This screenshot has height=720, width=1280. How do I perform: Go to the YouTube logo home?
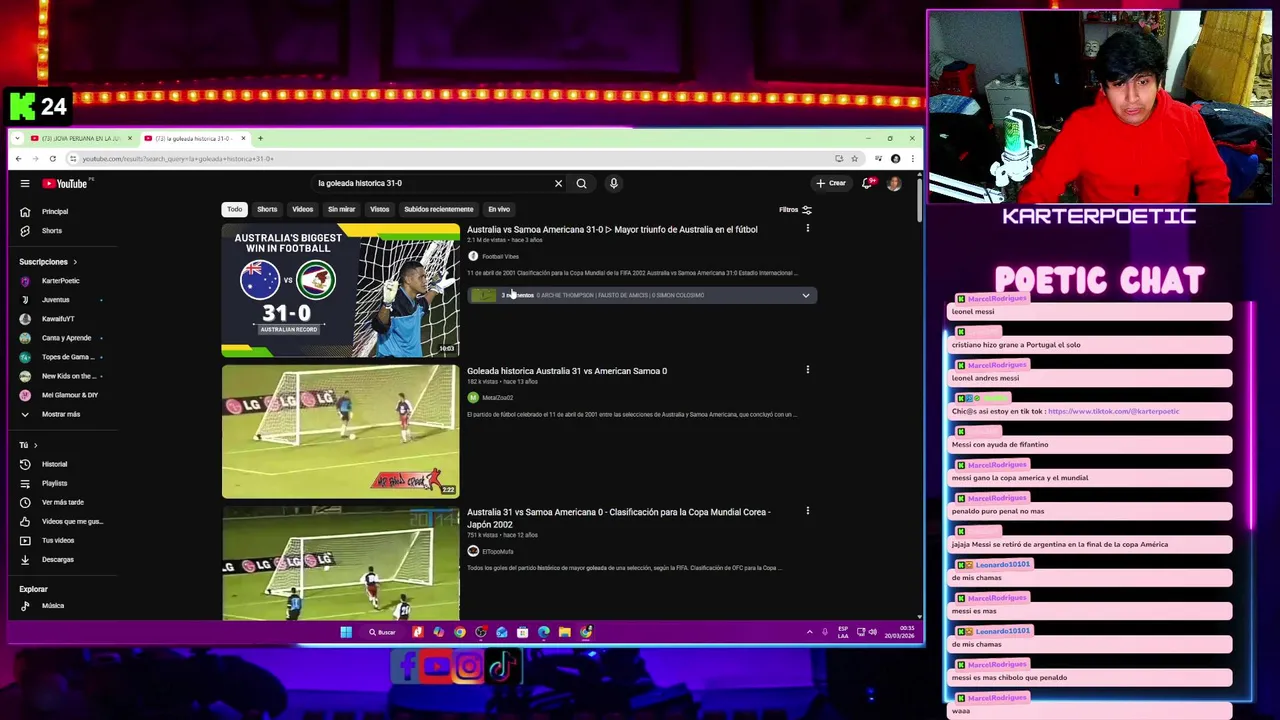[65, 183]
